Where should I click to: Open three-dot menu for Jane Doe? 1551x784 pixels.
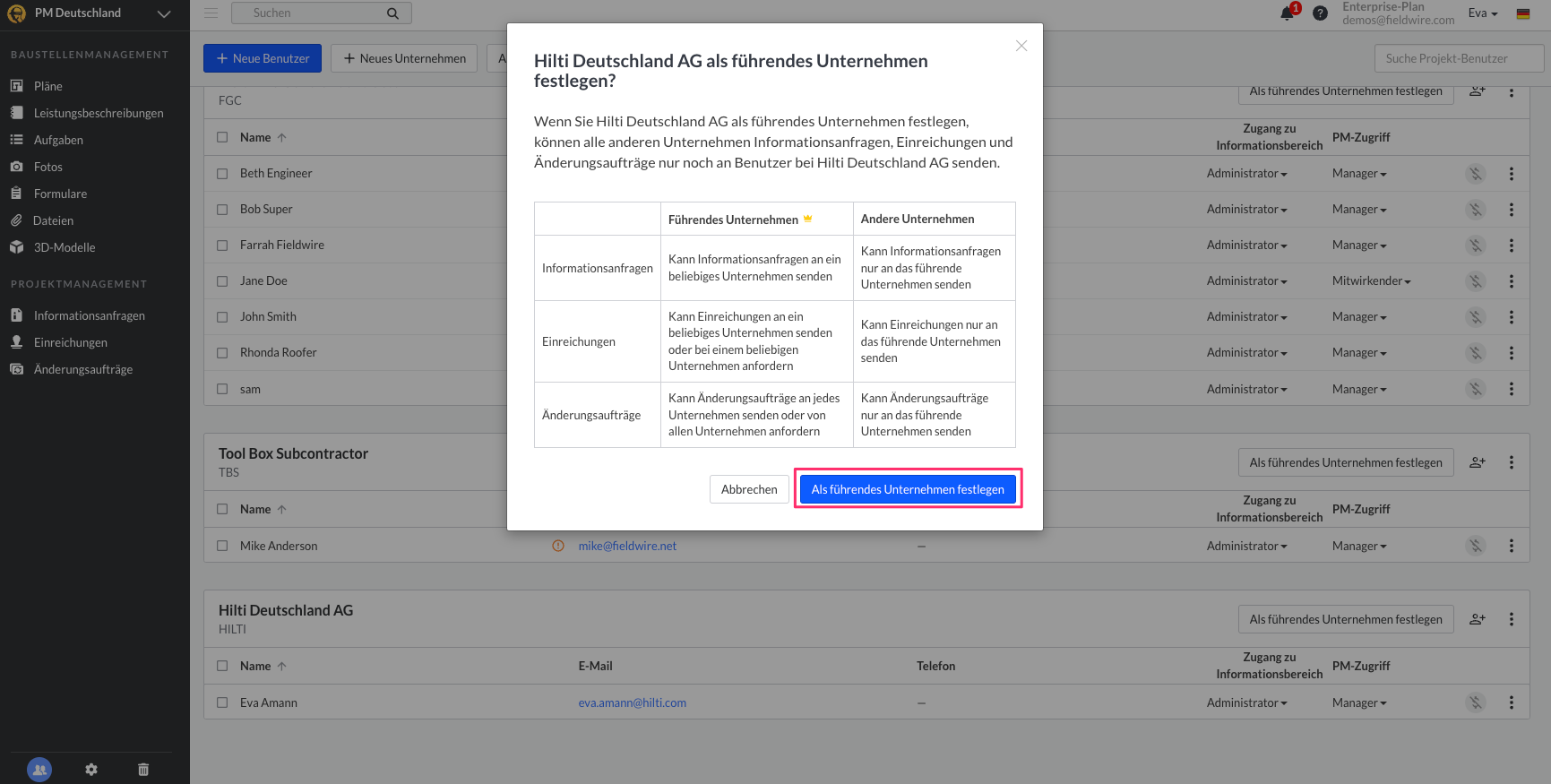click(x=1512, y=281)
